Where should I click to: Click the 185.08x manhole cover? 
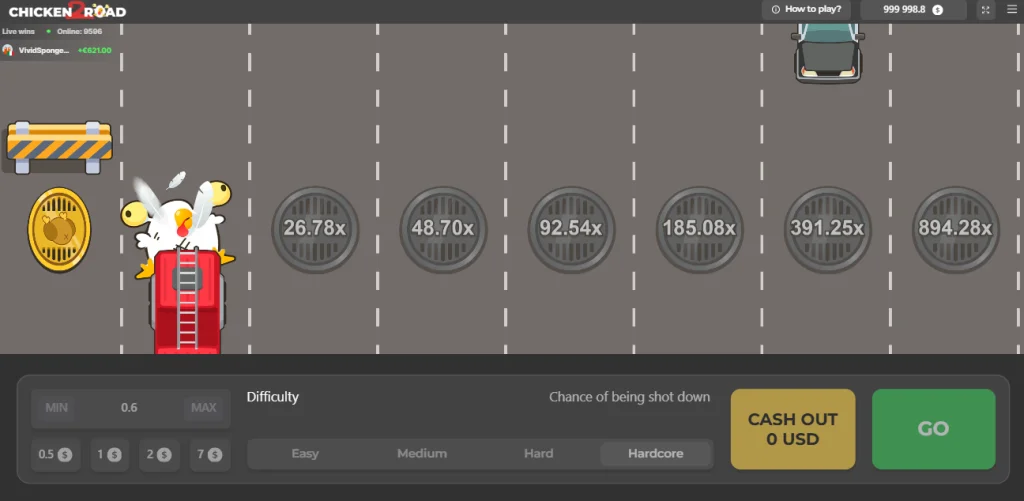click(x=699, y=229)
